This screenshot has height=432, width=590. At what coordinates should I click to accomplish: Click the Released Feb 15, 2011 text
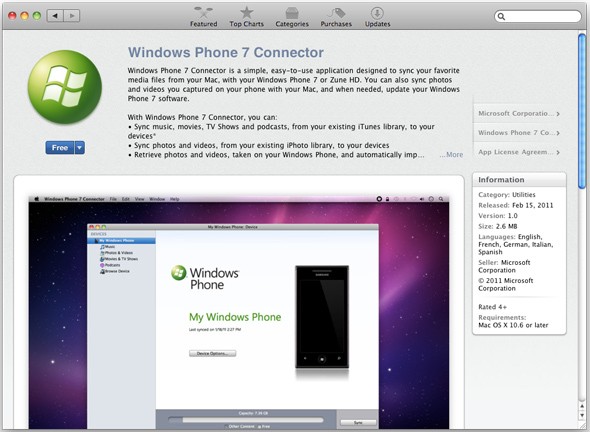coord(515,205)
